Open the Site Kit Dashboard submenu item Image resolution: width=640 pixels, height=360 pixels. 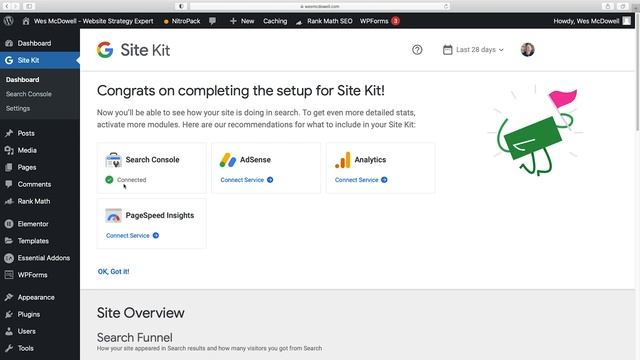[x=22, y=80]
